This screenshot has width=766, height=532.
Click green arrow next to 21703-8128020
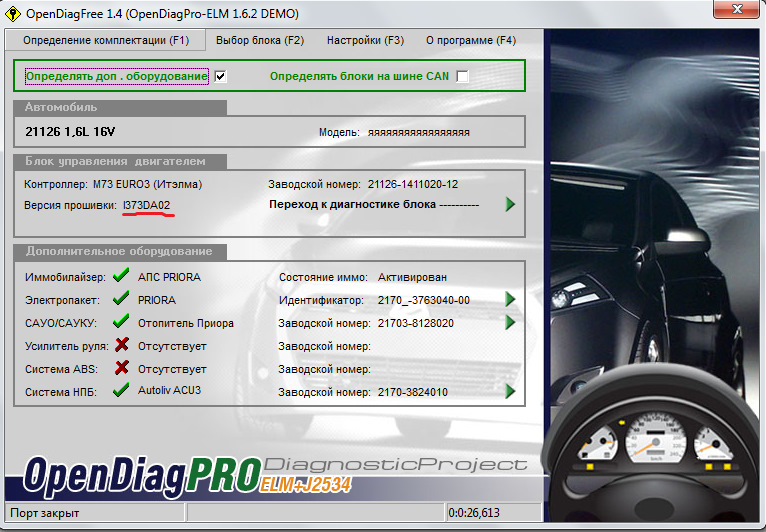510,322
